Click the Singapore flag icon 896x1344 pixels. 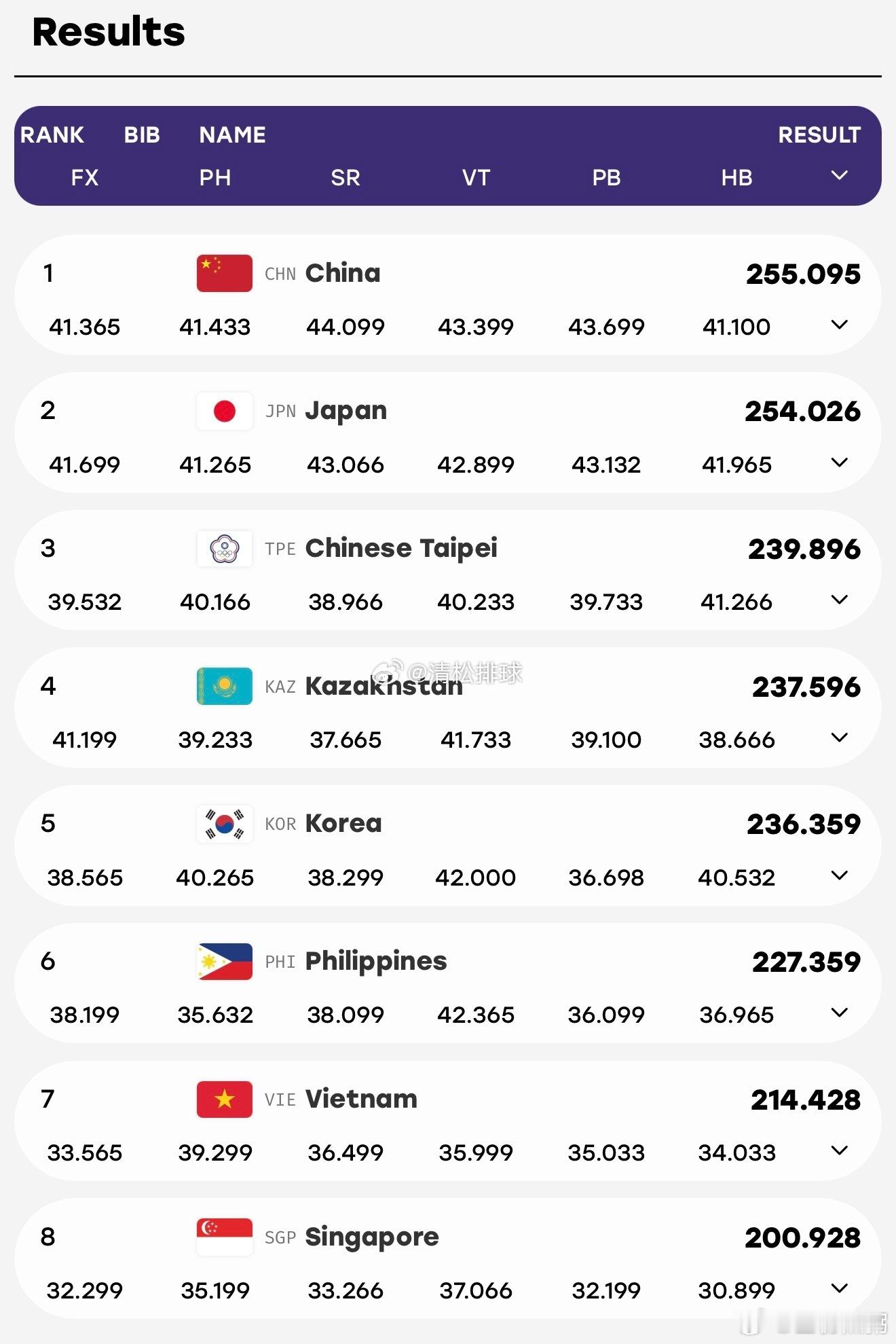(x=224, y=1237)
